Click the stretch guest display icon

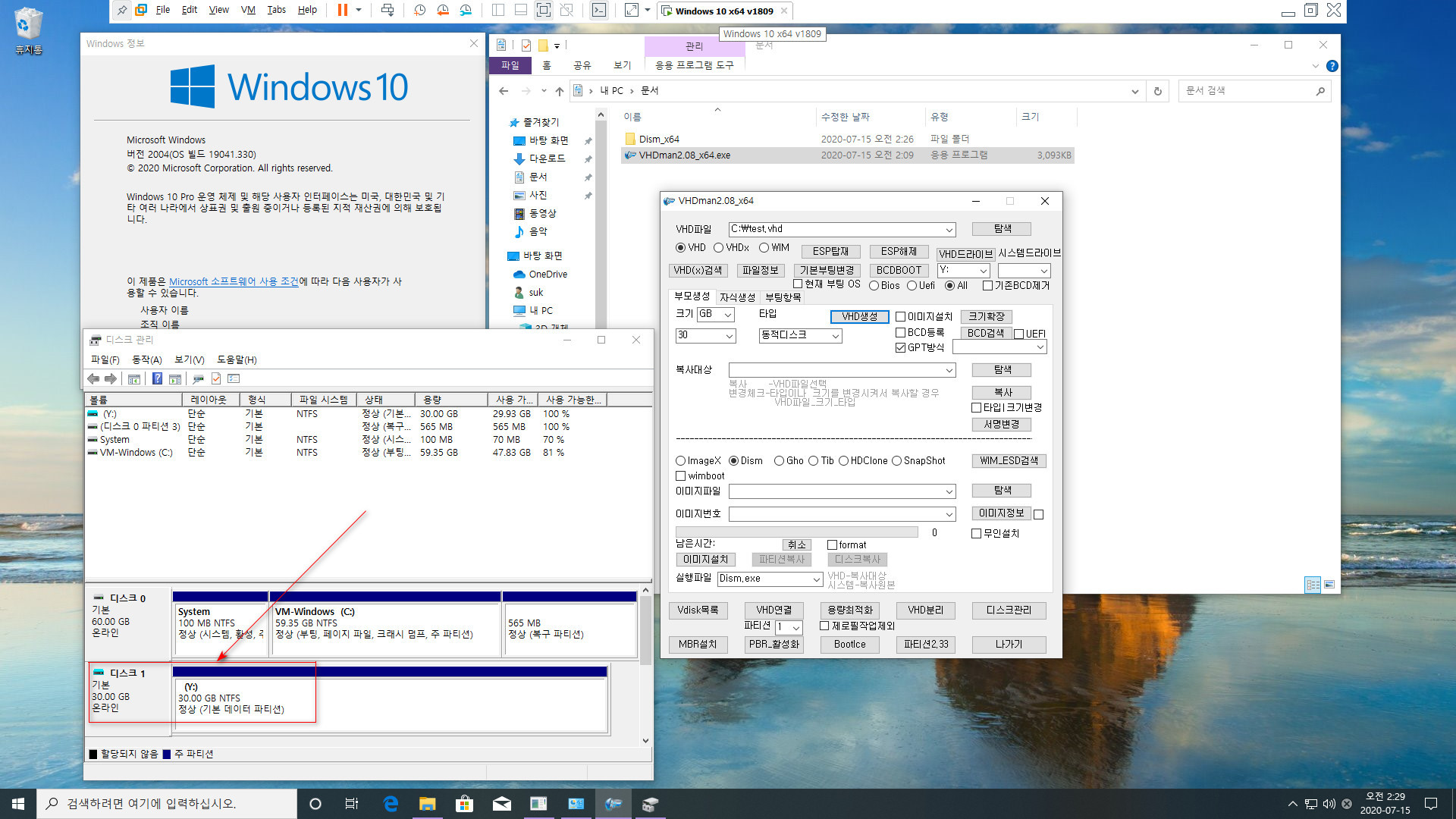pos(632,10)
